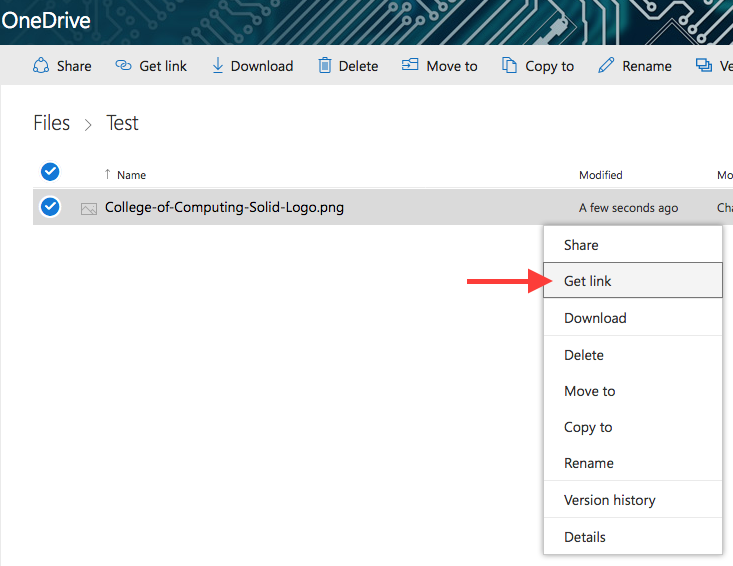The height and width of the screenshot is (566, 733).
Task: Toggle the select-all checkbox in header
Action: point(49,171)
